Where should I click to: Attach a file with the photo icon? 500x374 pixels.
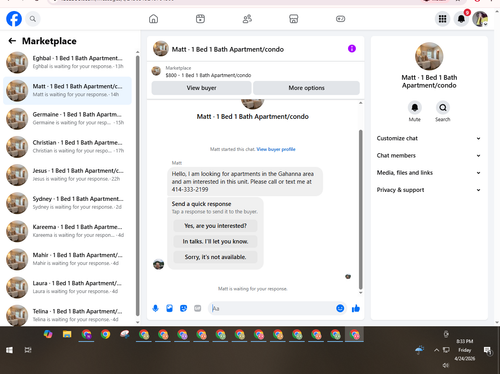click(169, 308)
